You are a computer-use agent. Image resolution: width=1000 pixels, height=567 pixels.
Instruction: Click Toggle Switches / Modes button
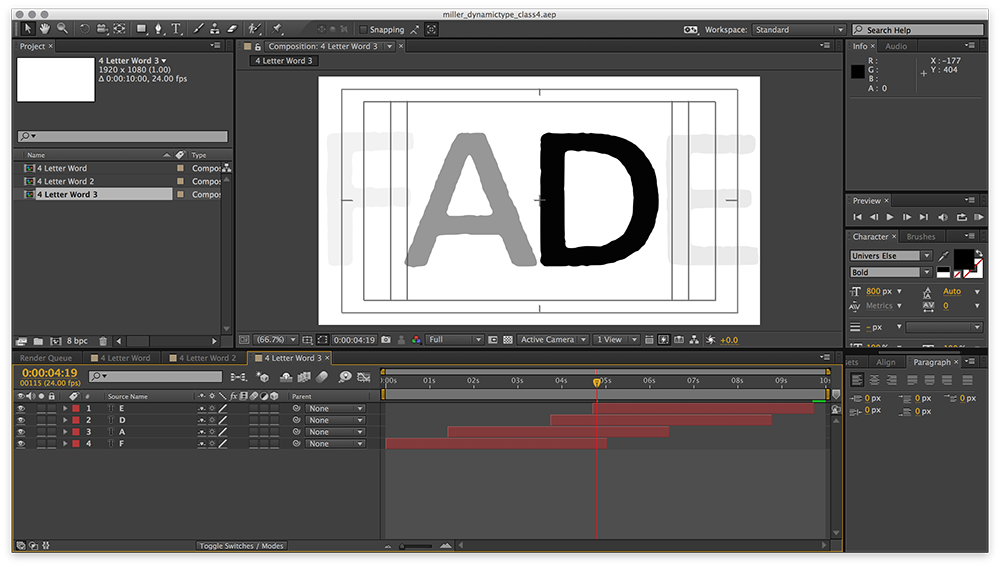pyautogui.click(x=242, y=546)
